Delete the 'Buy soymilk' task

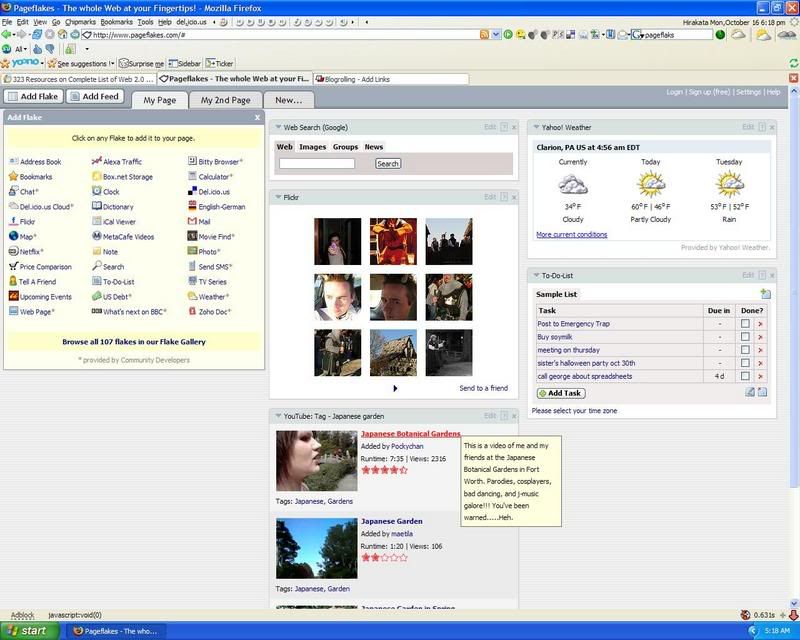[760, 337]
